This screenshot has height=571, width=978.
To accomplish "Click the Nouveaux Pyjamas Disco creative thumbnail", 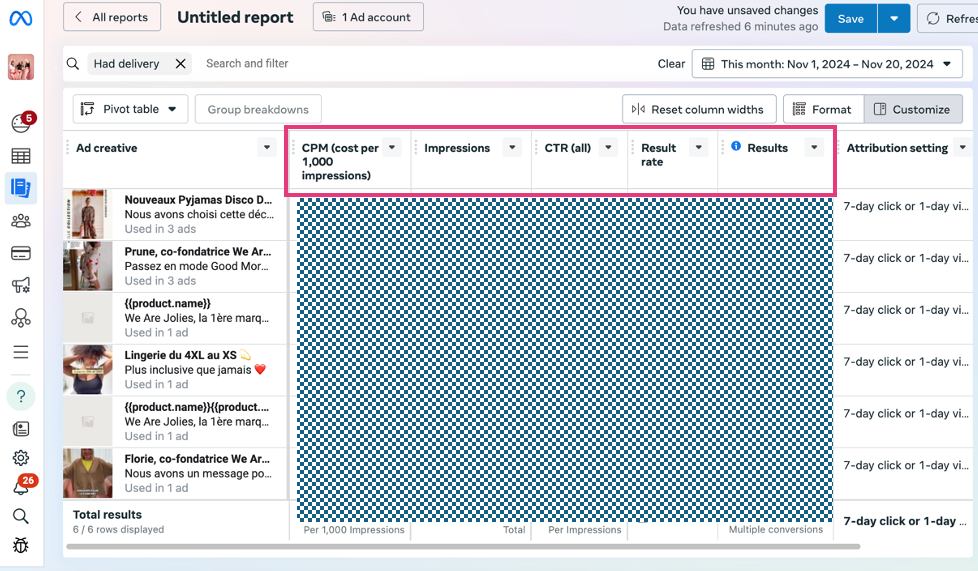I will [88, 214].
